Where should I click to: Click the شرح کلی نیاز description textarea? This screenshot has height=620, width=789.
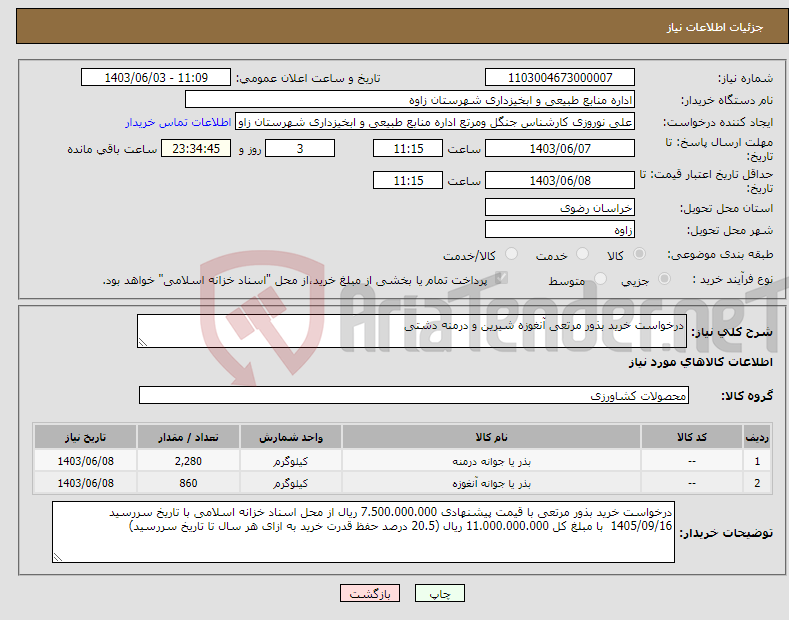[x=412, y=331]
